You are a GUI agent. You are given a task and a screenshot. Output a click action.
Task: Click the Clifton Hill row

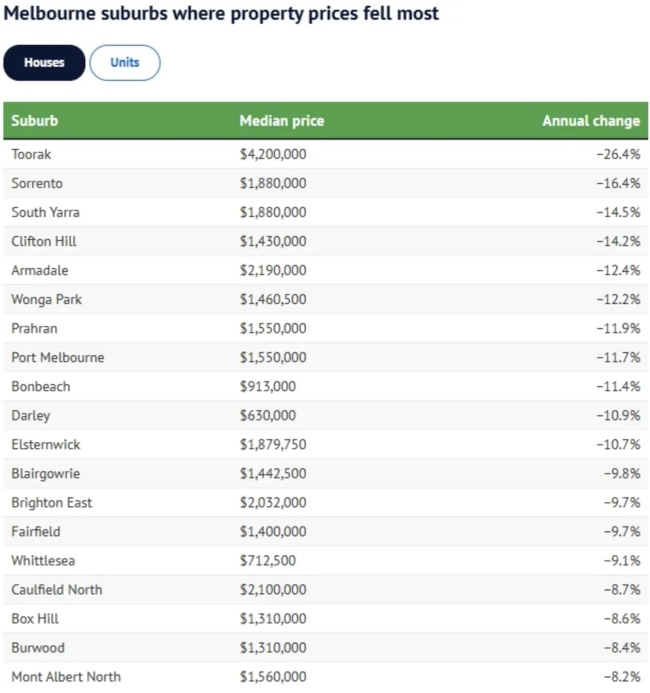44,241
